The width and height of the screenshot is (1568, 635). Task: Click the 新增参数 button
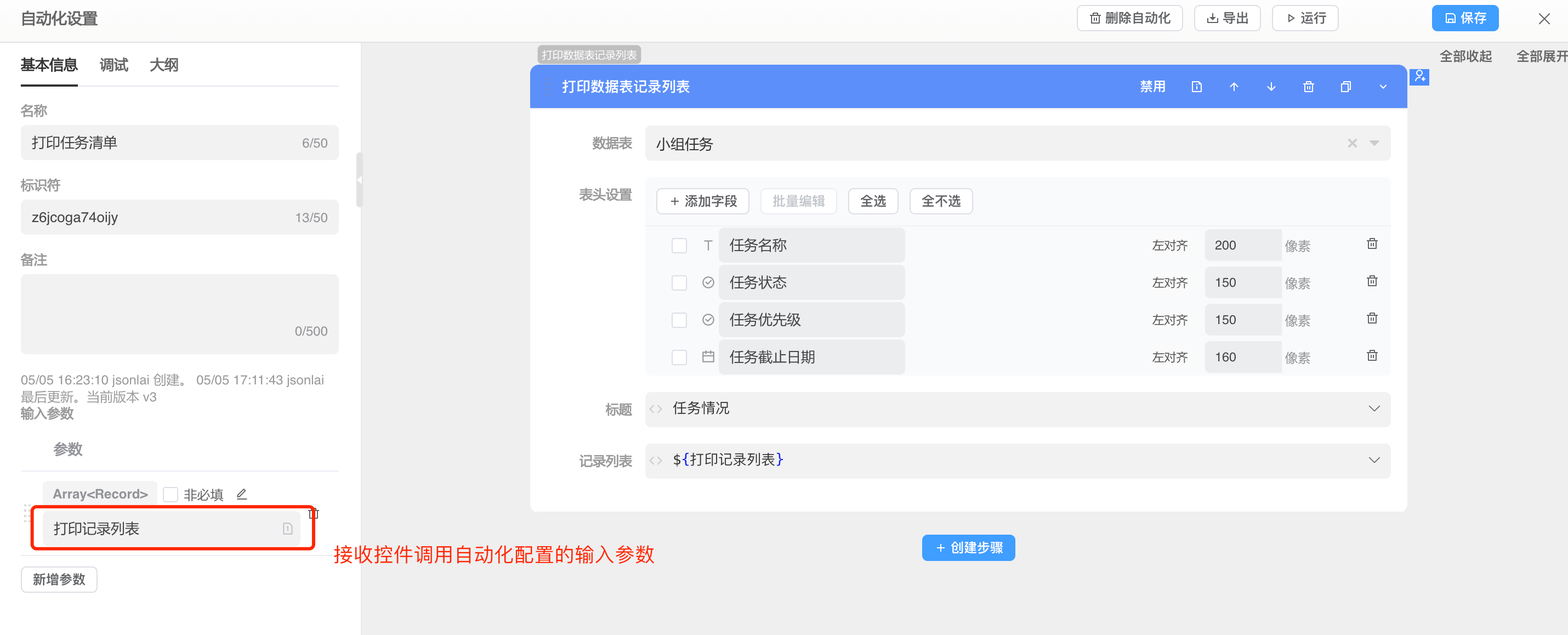coord(59,579)
